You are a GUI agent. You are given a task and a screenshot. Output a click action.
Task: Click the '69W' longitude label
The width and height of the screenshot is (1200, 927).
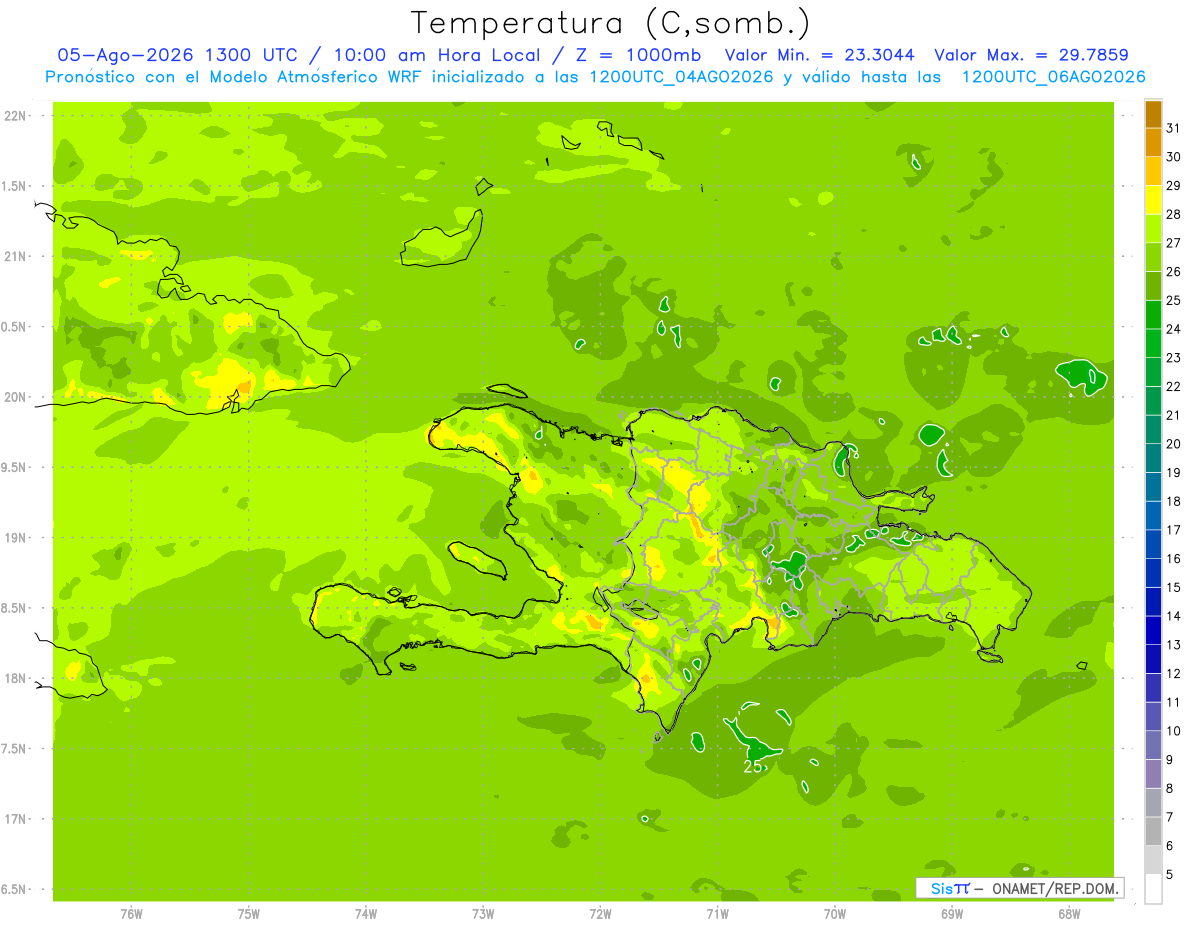[x=952, y=914]
